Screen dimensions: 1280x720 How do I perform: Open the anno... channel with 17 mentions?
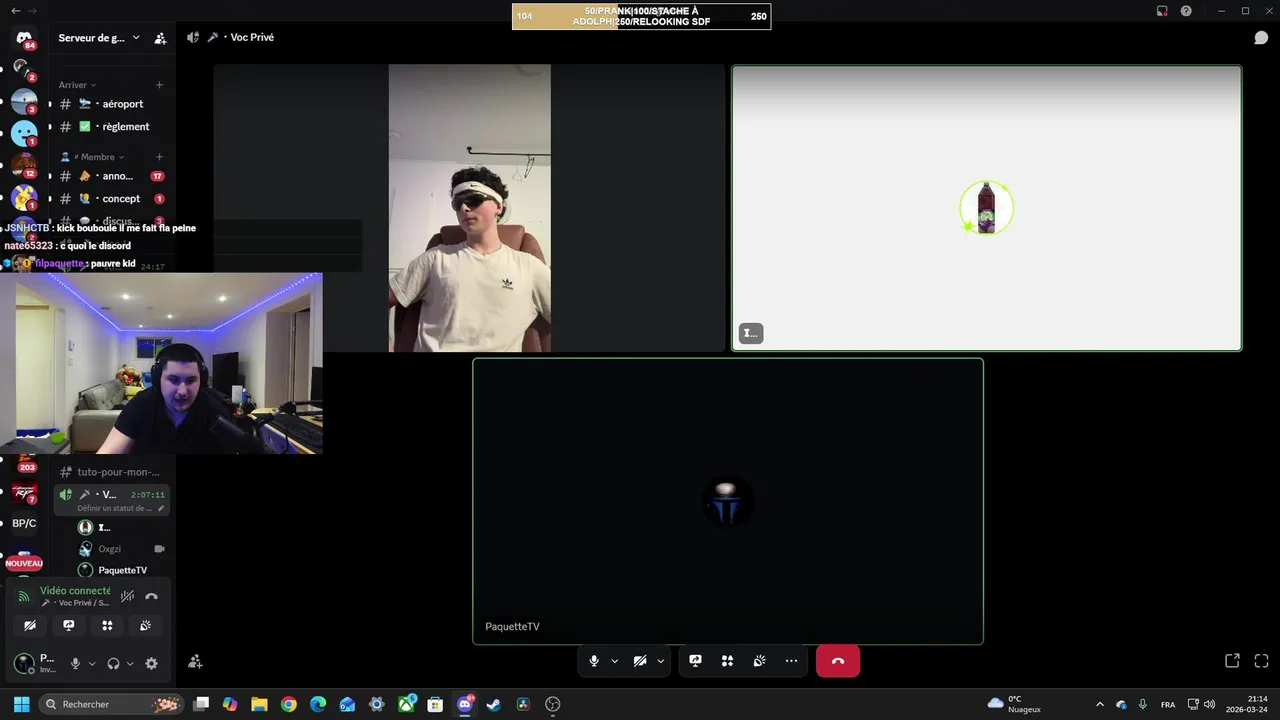coord(110,176)
